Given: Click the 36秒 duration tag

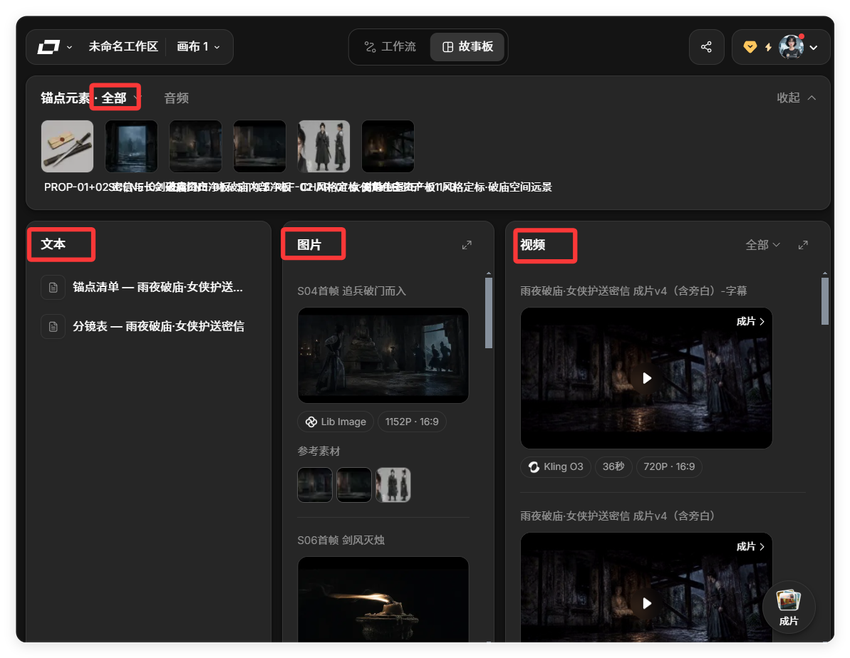Looking at the screenshot, I should point(614,467).
